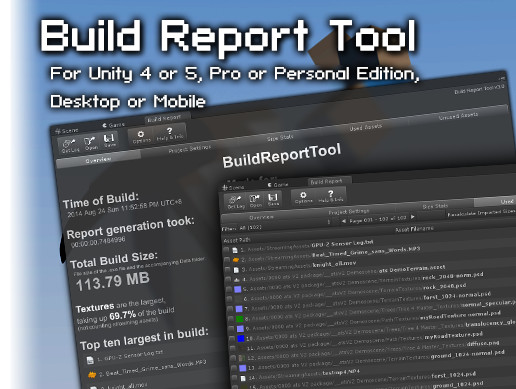The image size is (516, 389).
Task: Click file icon of knight_all.mov row
Action: pyautogui.click(x=236, y=269)
